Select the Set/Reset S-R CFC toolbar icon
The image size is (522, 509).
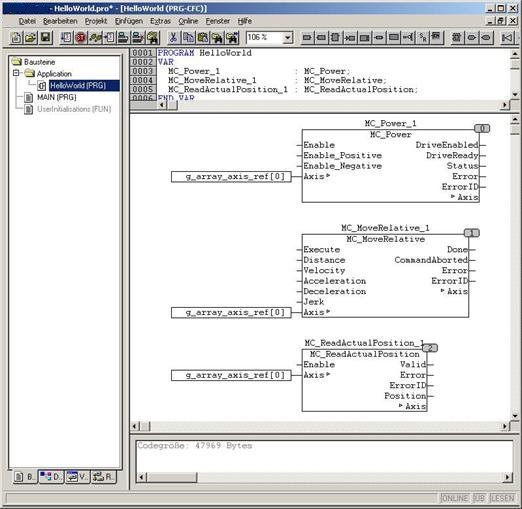pyautogui.click(x=423, y=38)
